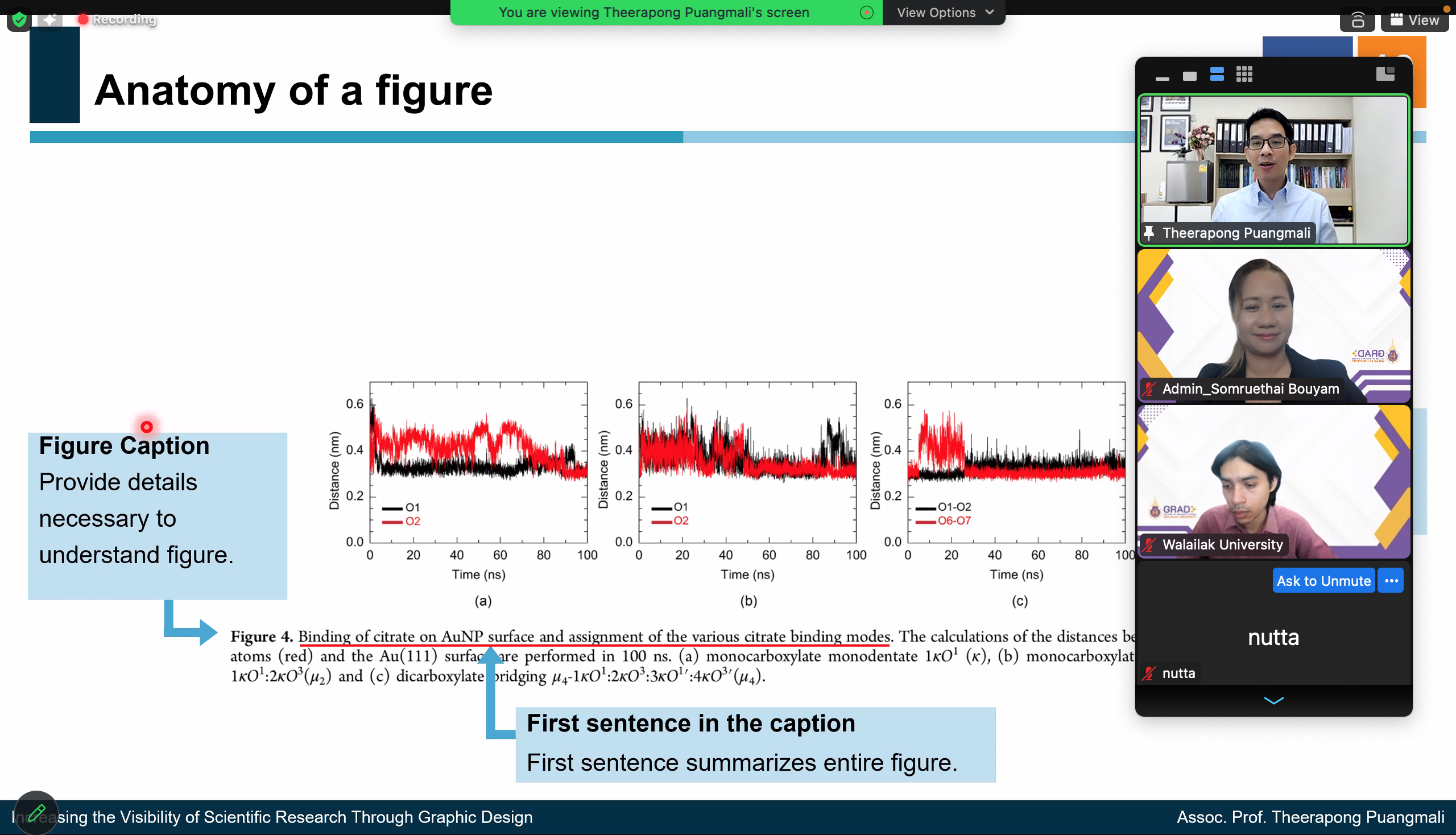Switch to single active speaker thumbnail
1456x835 pixels.
click(x=1189, y=75)
